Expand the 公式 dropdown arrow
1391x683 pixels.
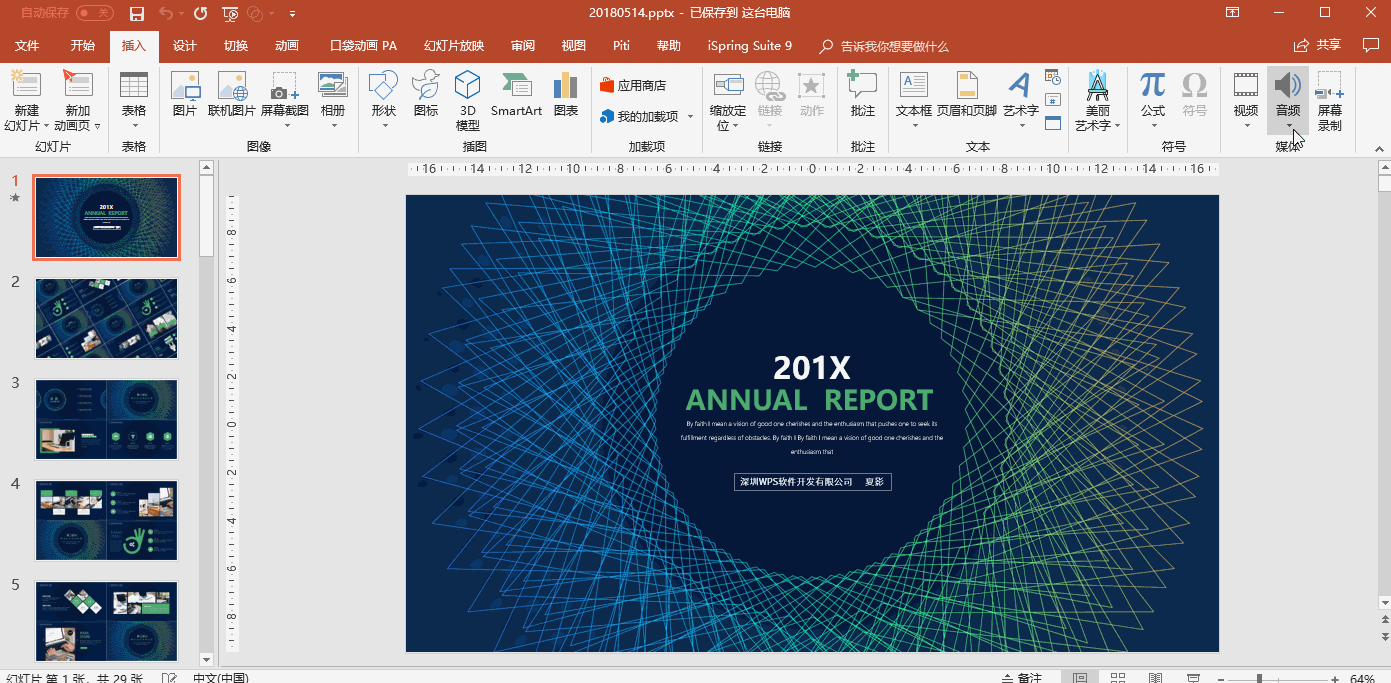click(x=1153, y=126)
